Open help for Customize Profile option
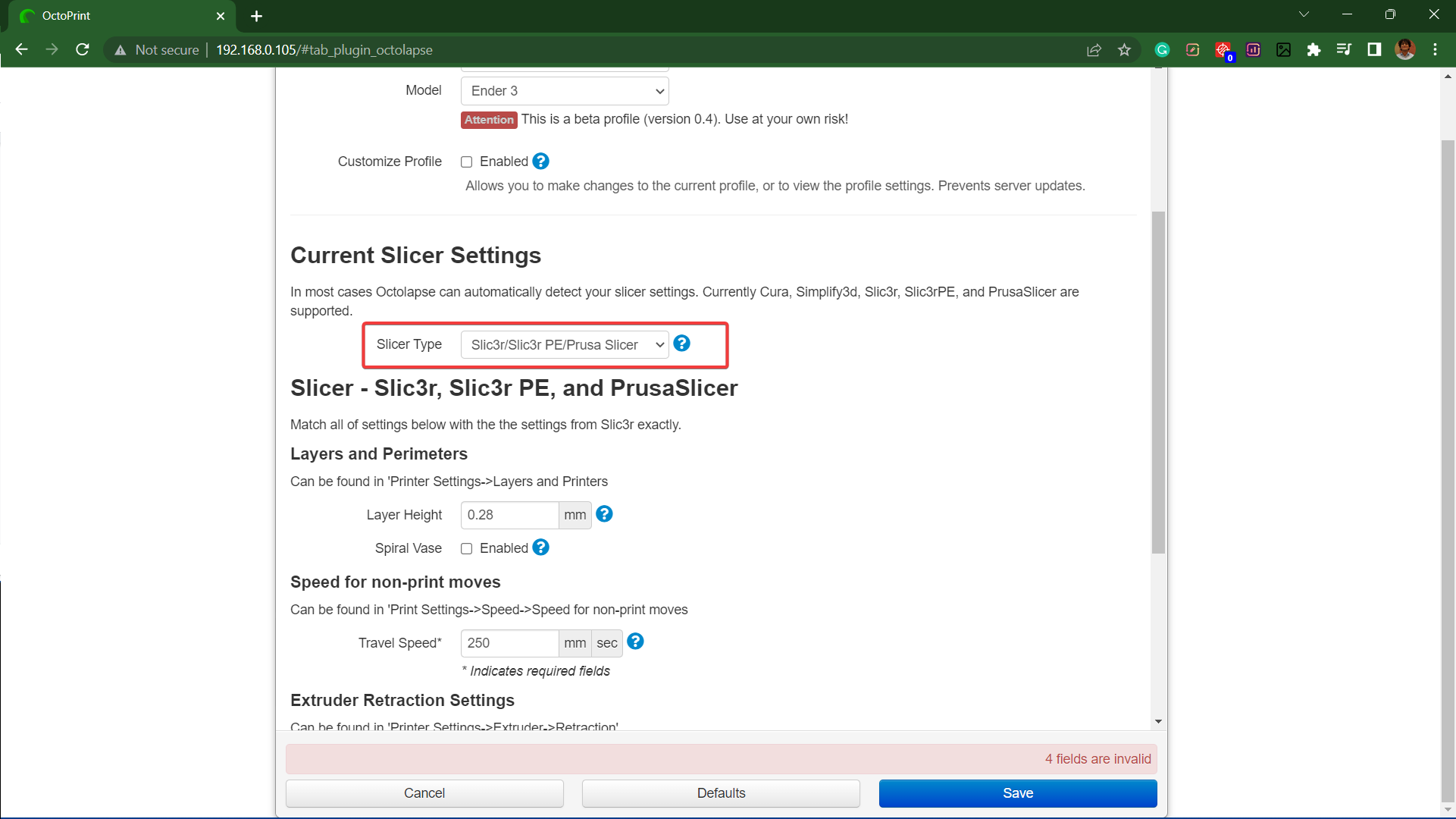 point(540,162)
